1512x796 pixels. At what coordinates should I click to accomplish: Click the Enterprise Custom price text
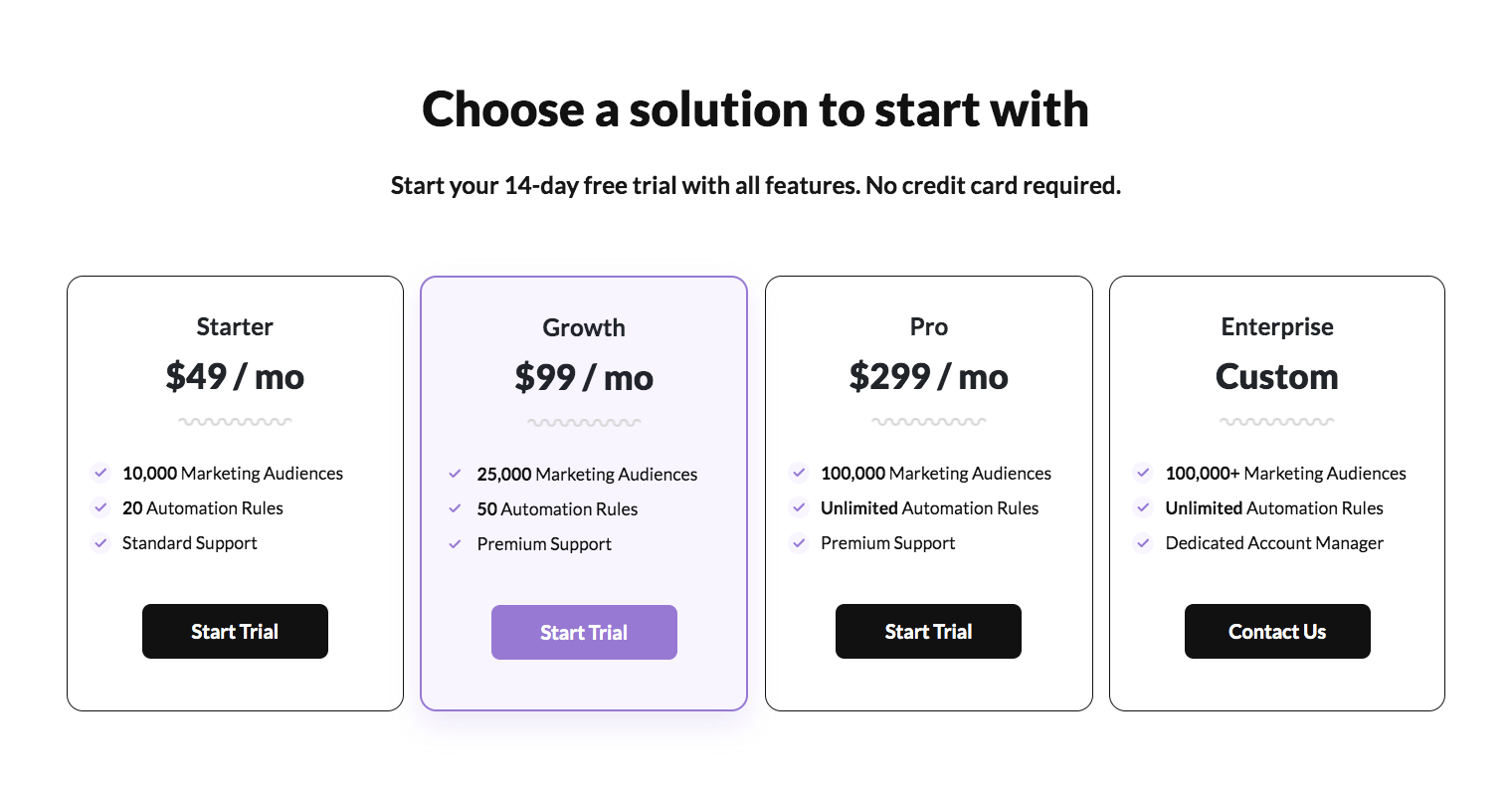[1277, 376]
